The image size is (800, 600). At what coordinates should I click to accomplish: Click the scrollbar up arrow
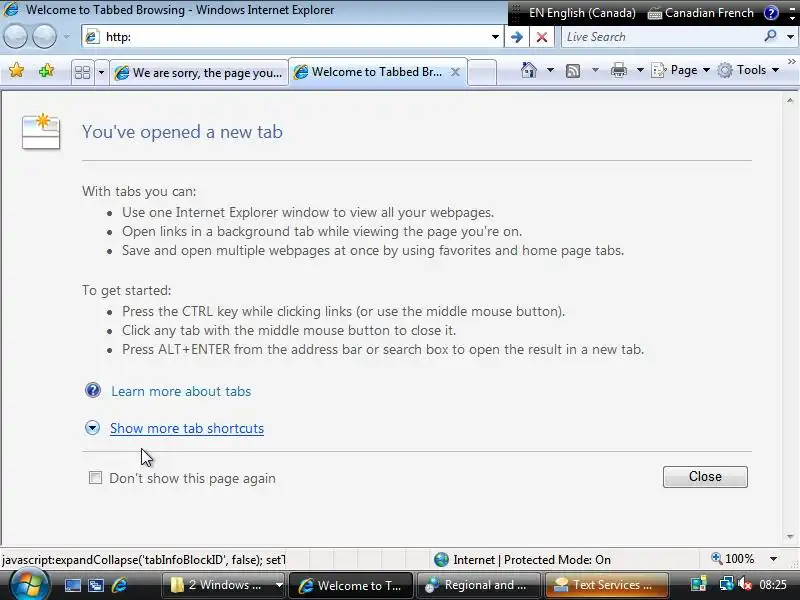(x=790, y=101)
